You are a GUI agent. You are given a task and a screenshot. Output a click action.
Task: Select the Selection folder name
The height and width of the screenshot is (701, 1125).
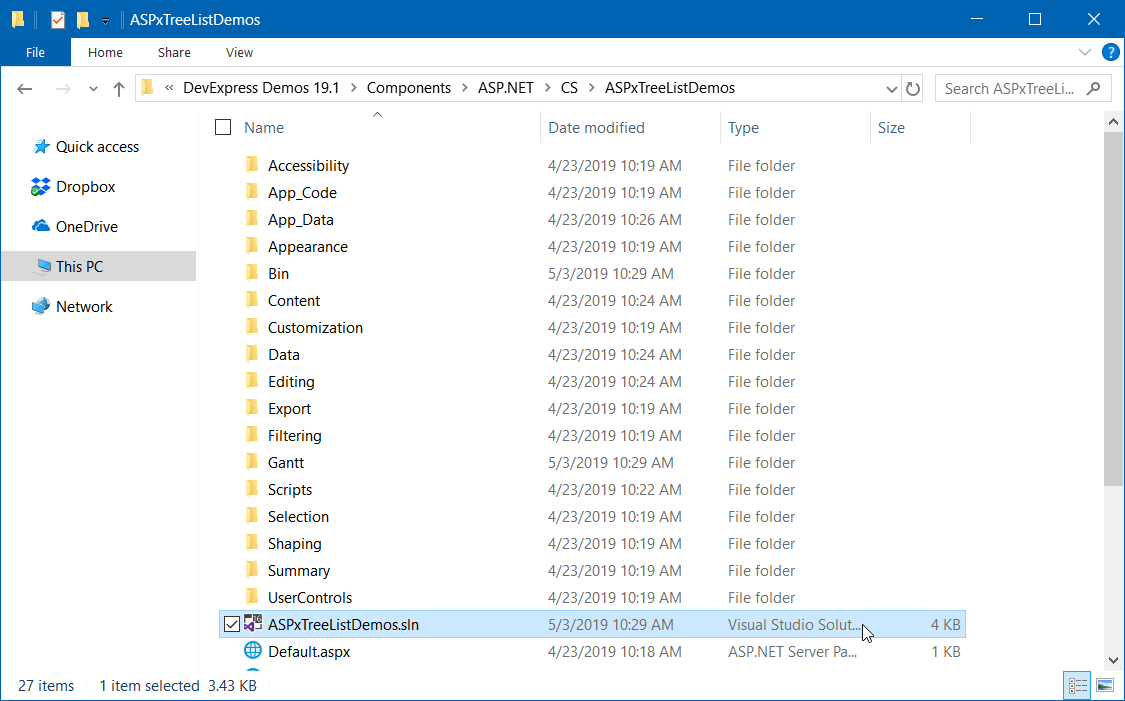tap(298, 517)
